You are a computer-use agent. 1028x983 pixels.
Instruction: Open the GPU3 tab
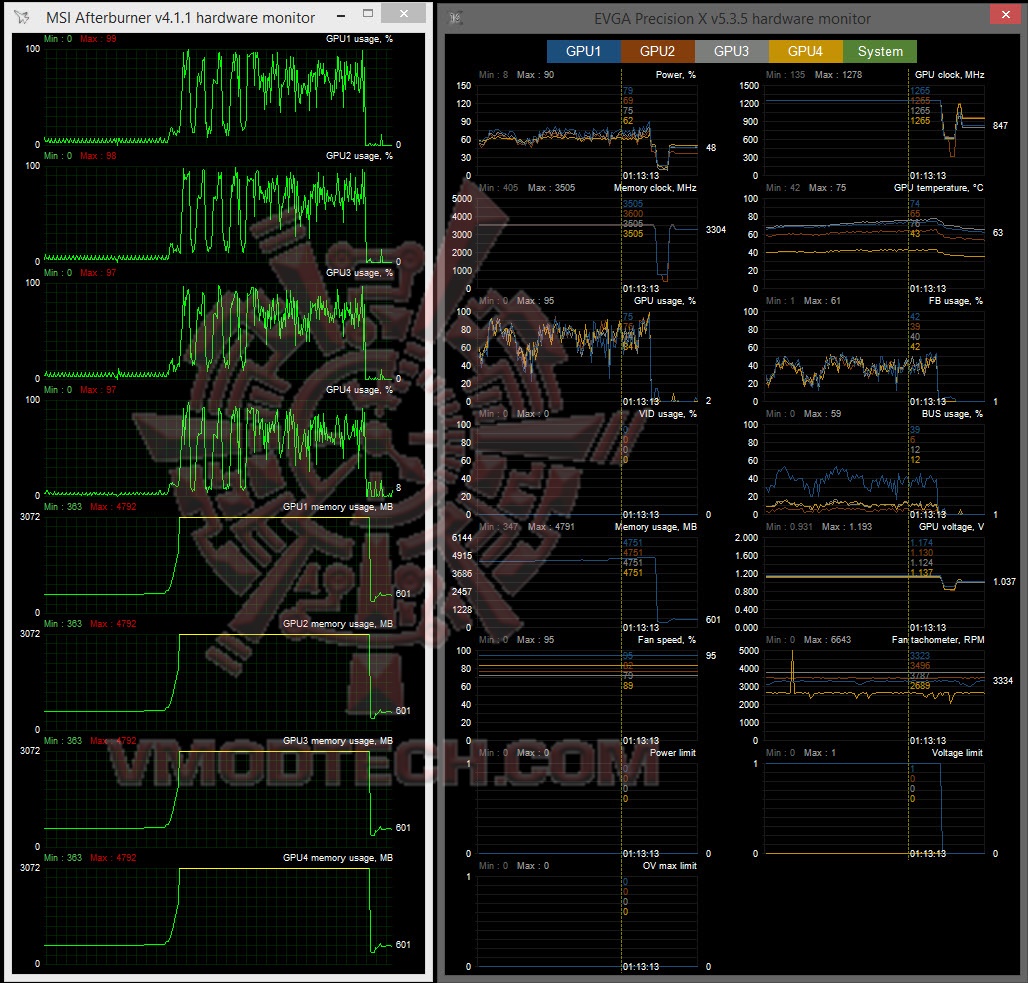tap(732, 51)
